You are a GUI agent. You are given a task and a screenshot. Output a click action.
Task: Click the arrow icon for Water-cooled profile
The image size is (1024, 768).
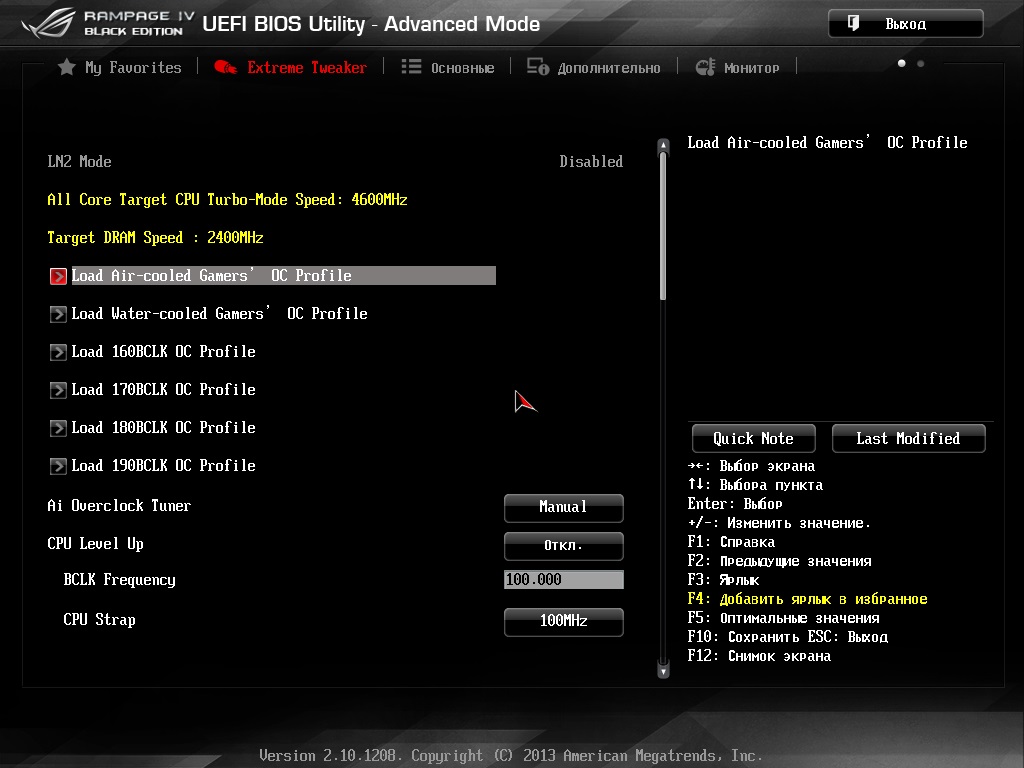[58, 314]
